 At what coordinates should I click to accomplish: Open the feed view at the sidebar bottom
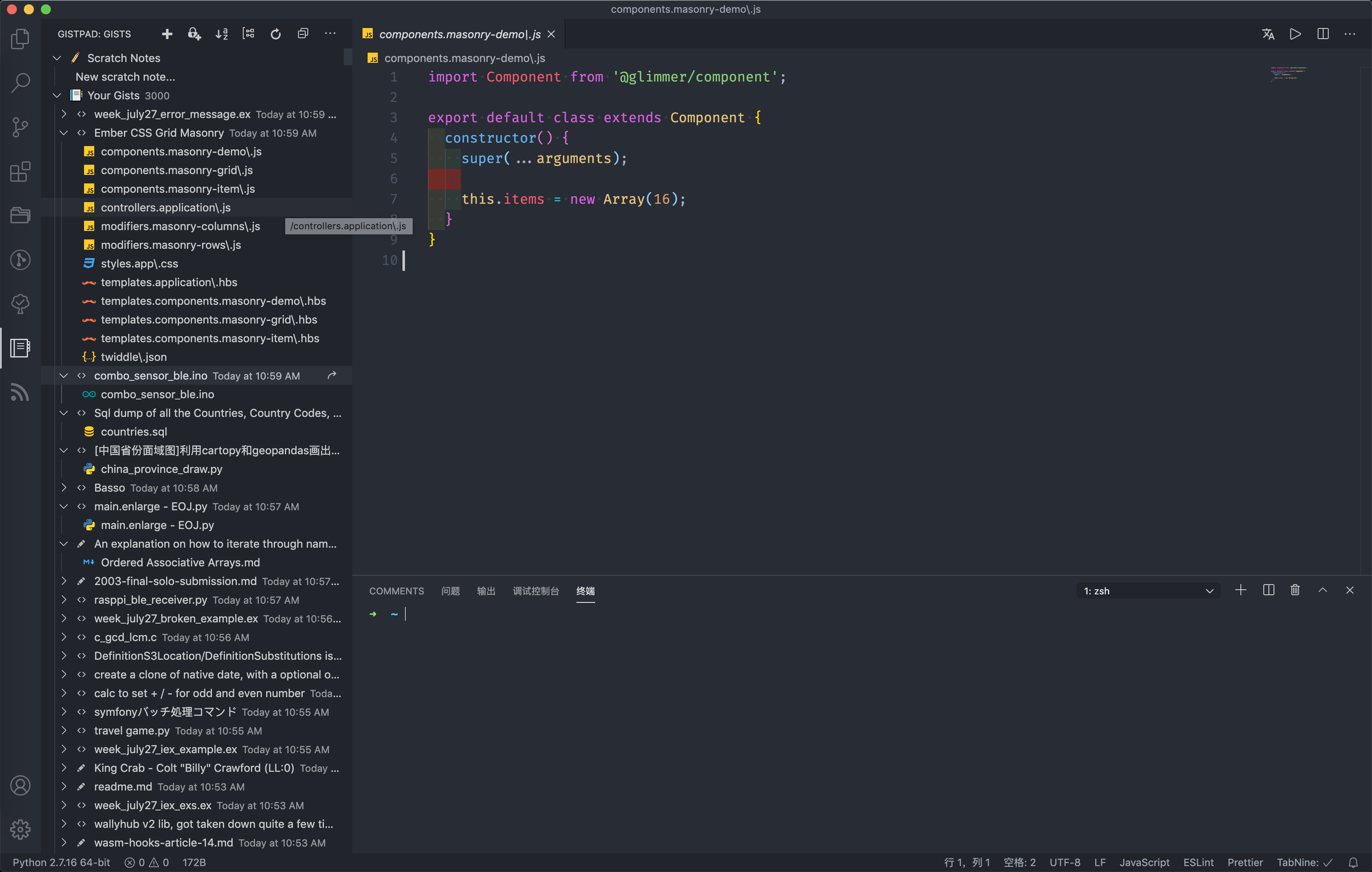coord(20,392)
